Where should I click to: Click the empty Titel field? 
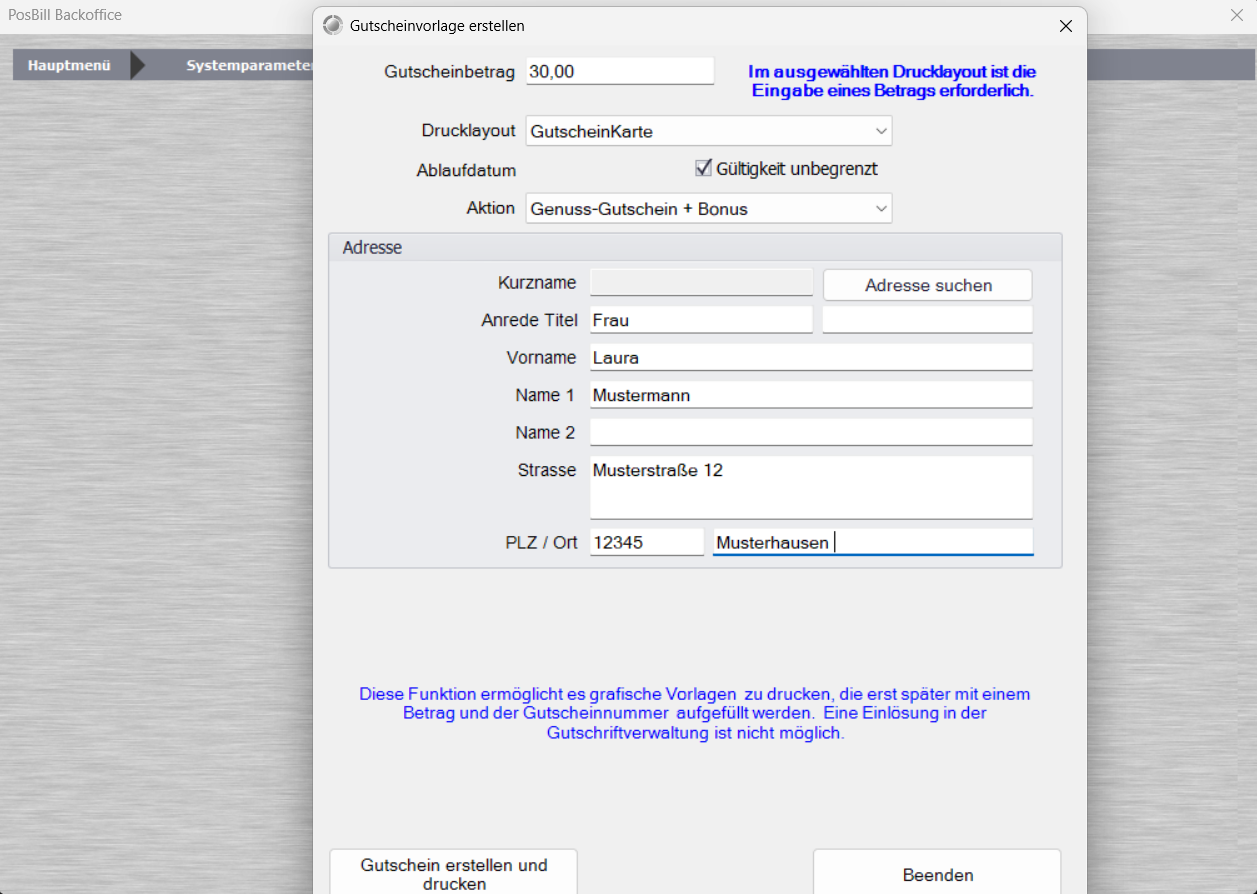point(927,320)
